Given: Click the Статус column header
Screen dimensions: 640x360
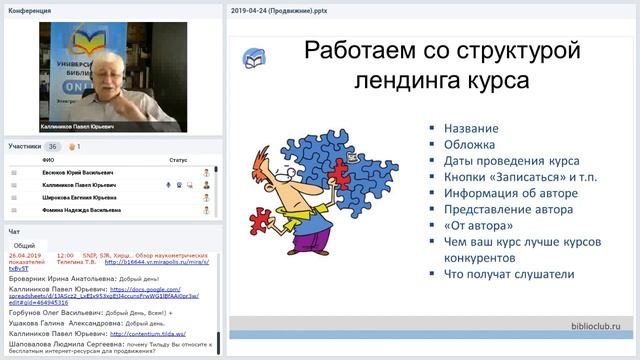Looking at the screenshot, I should coord(178,160).
